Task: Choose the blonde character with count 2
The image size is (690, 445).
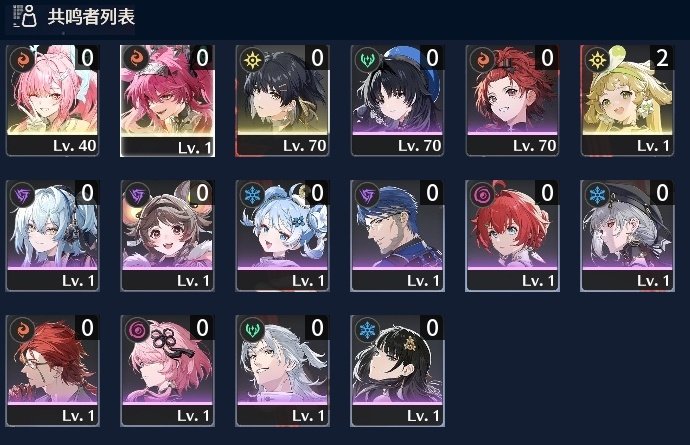Action: pos(627,100)
